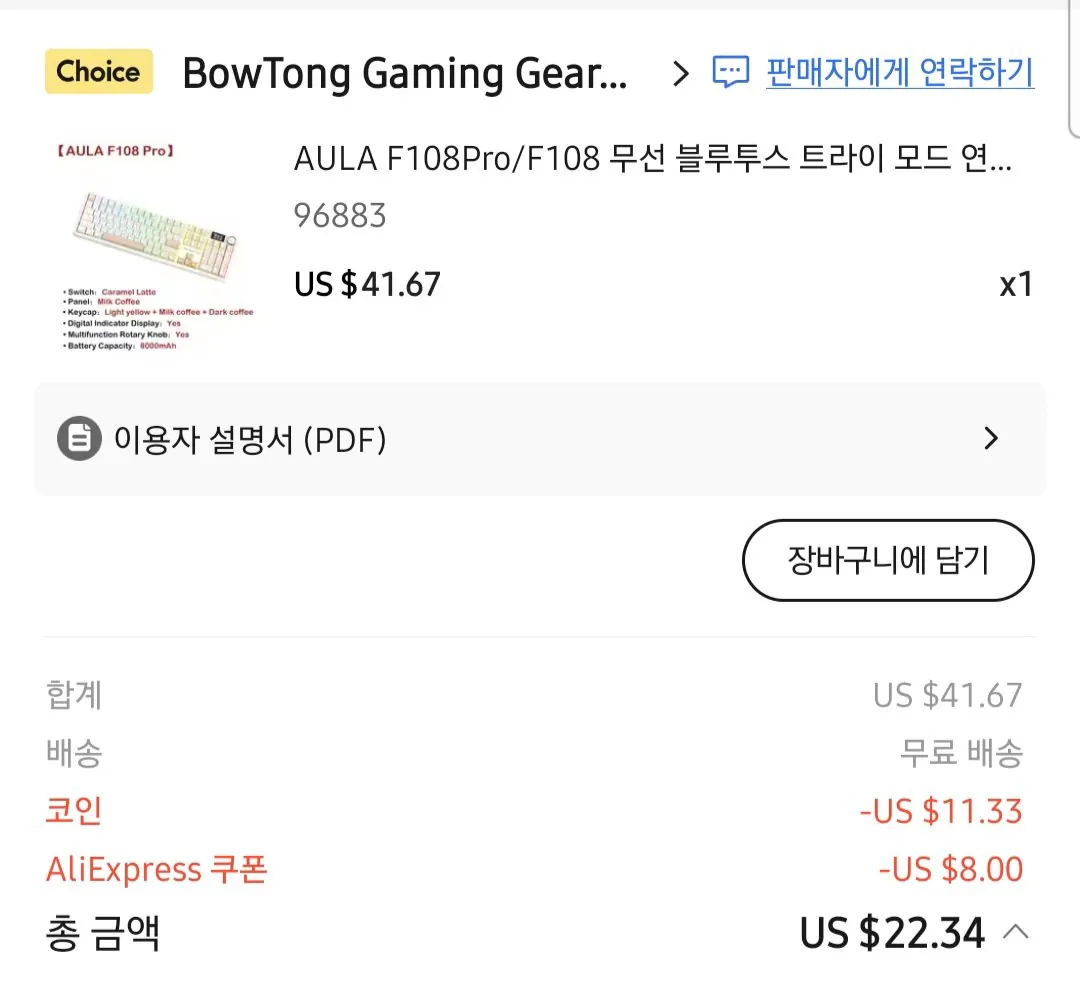Click the Choice badge
Viewport: 1080px width, 990px height.
pyautogui.click(x=97, y=71)
